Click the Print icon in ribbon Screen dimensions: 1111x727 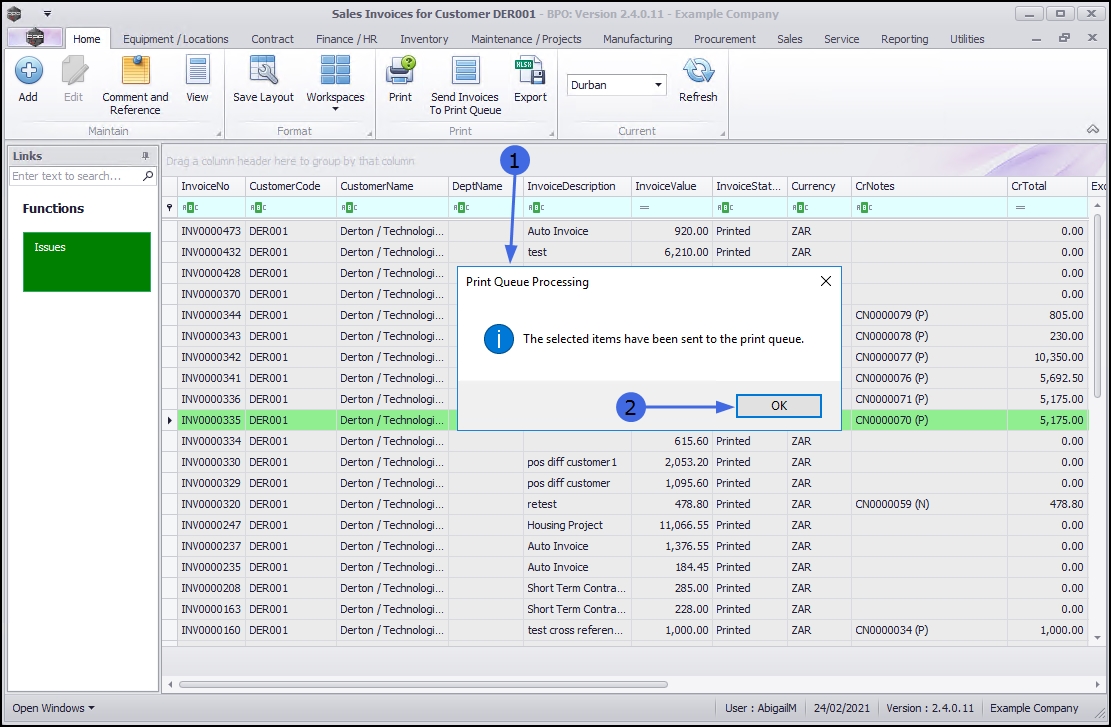tap(400, 80)
